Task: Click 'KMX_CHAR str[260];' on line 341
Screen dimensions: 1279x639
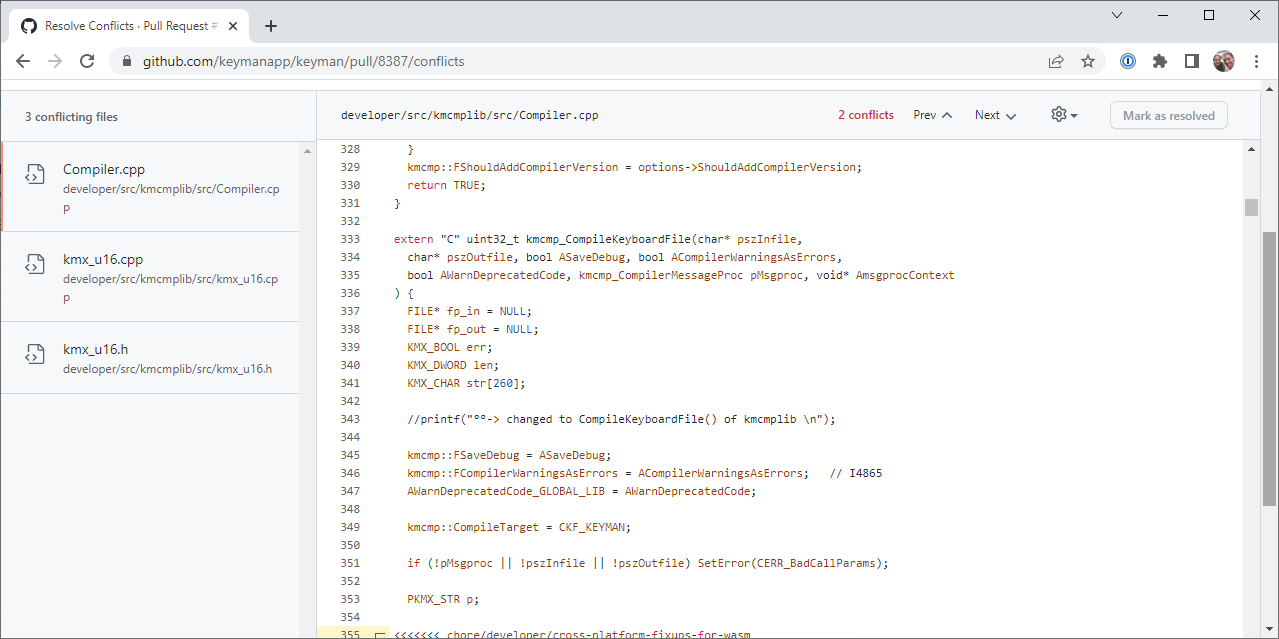Action: 466,383
